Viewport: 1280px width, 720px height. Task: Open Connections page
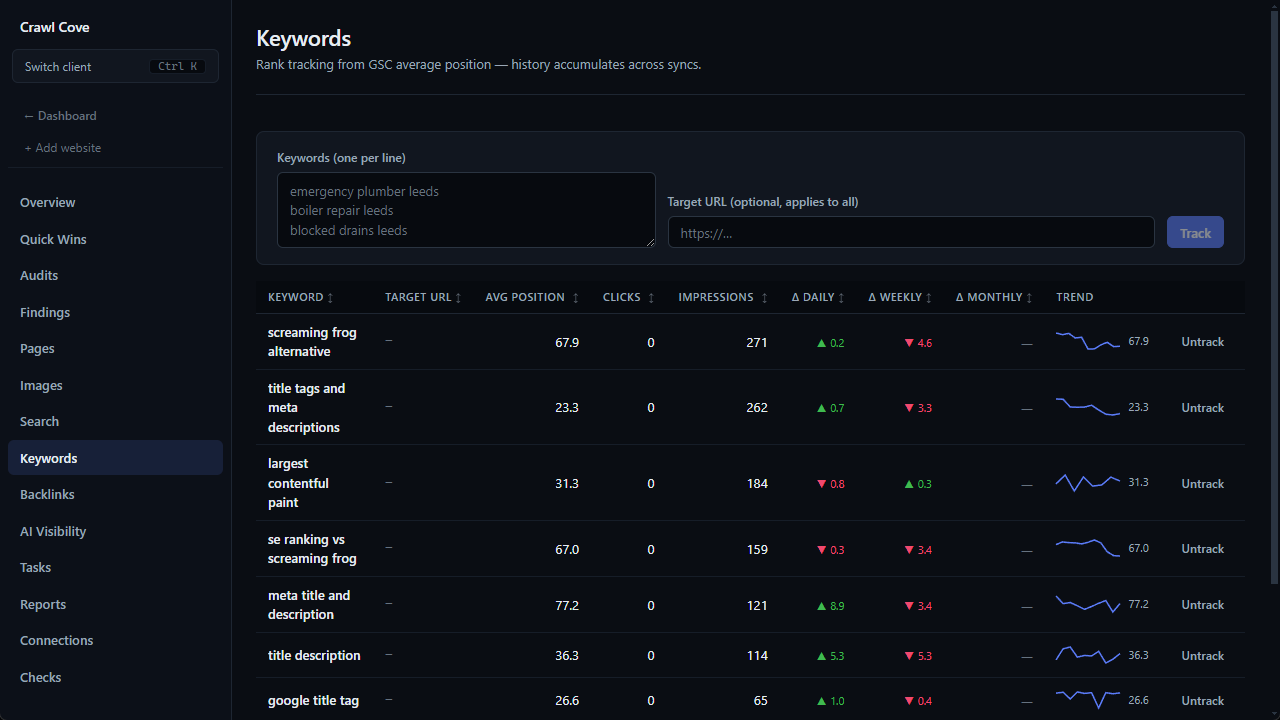115,641
